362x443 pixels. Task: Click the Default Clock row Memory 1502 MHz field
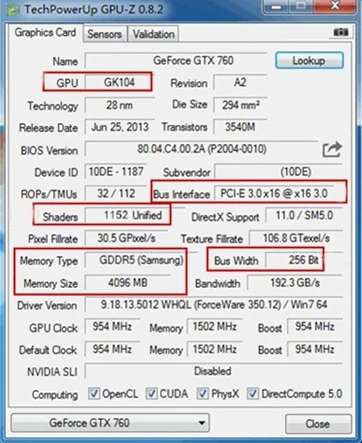click(x=215, y=349)
